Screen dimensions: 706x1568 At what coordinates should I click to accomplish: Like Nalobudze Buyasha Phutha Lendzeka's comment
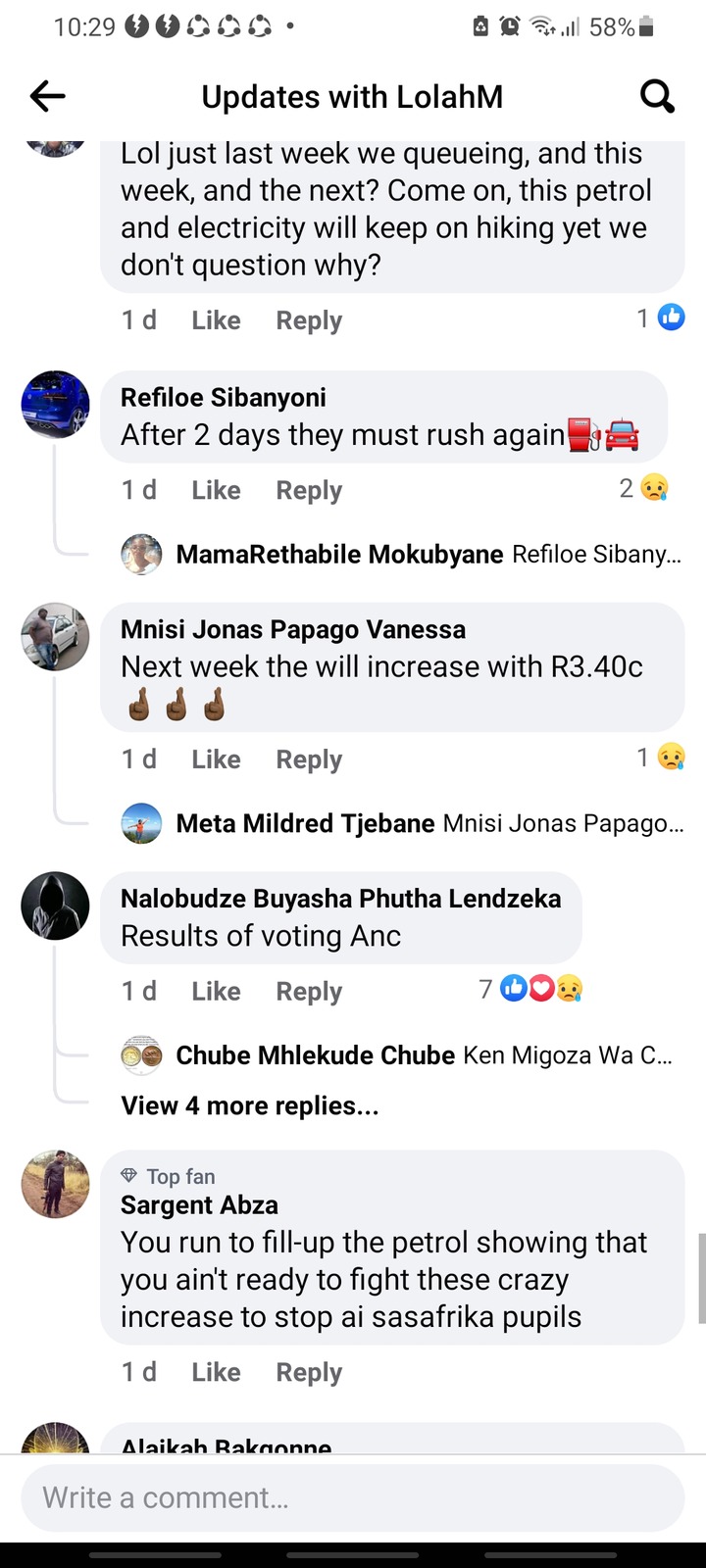216,992
